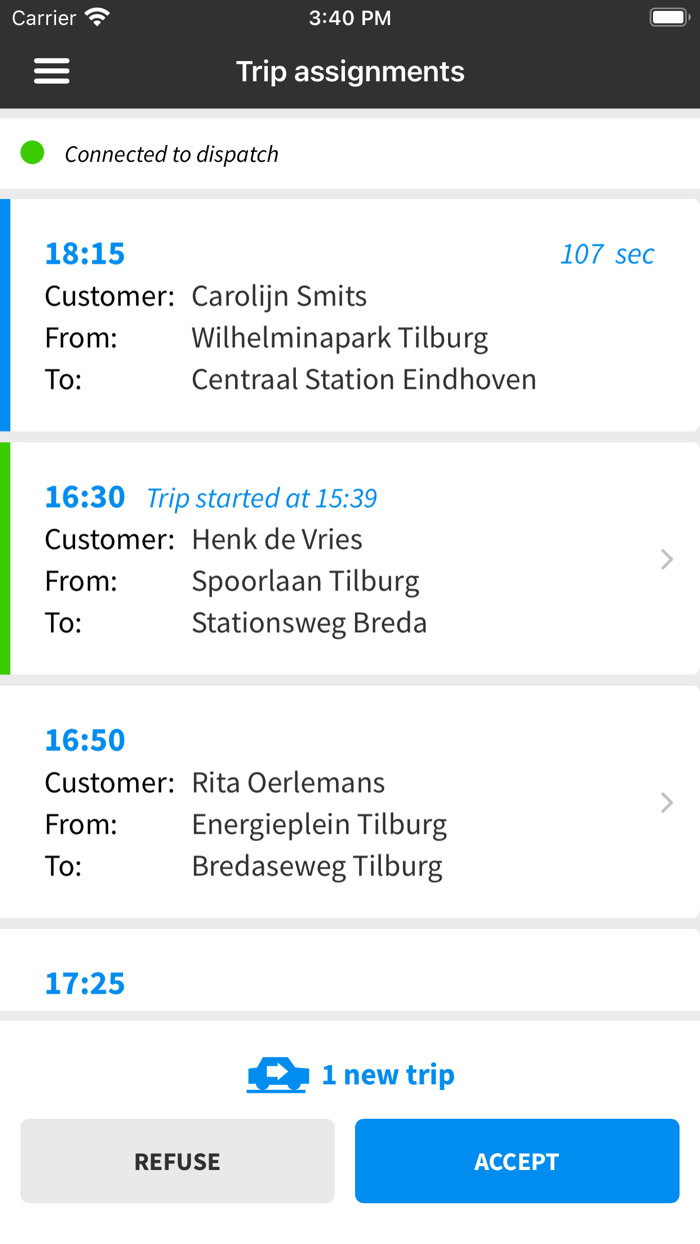
Task: Open the partially visible 17:25 trip
Action: [x=85, y=983]
